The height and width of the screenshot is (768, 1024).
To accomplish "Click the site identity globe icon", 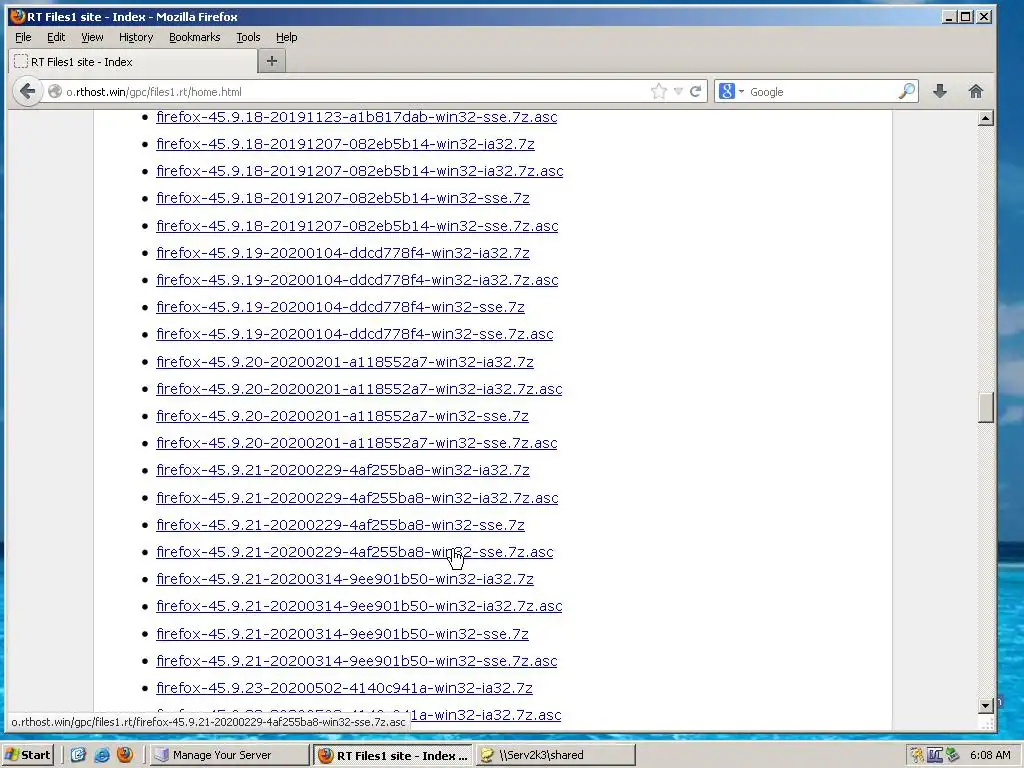I will click(55, 91).
